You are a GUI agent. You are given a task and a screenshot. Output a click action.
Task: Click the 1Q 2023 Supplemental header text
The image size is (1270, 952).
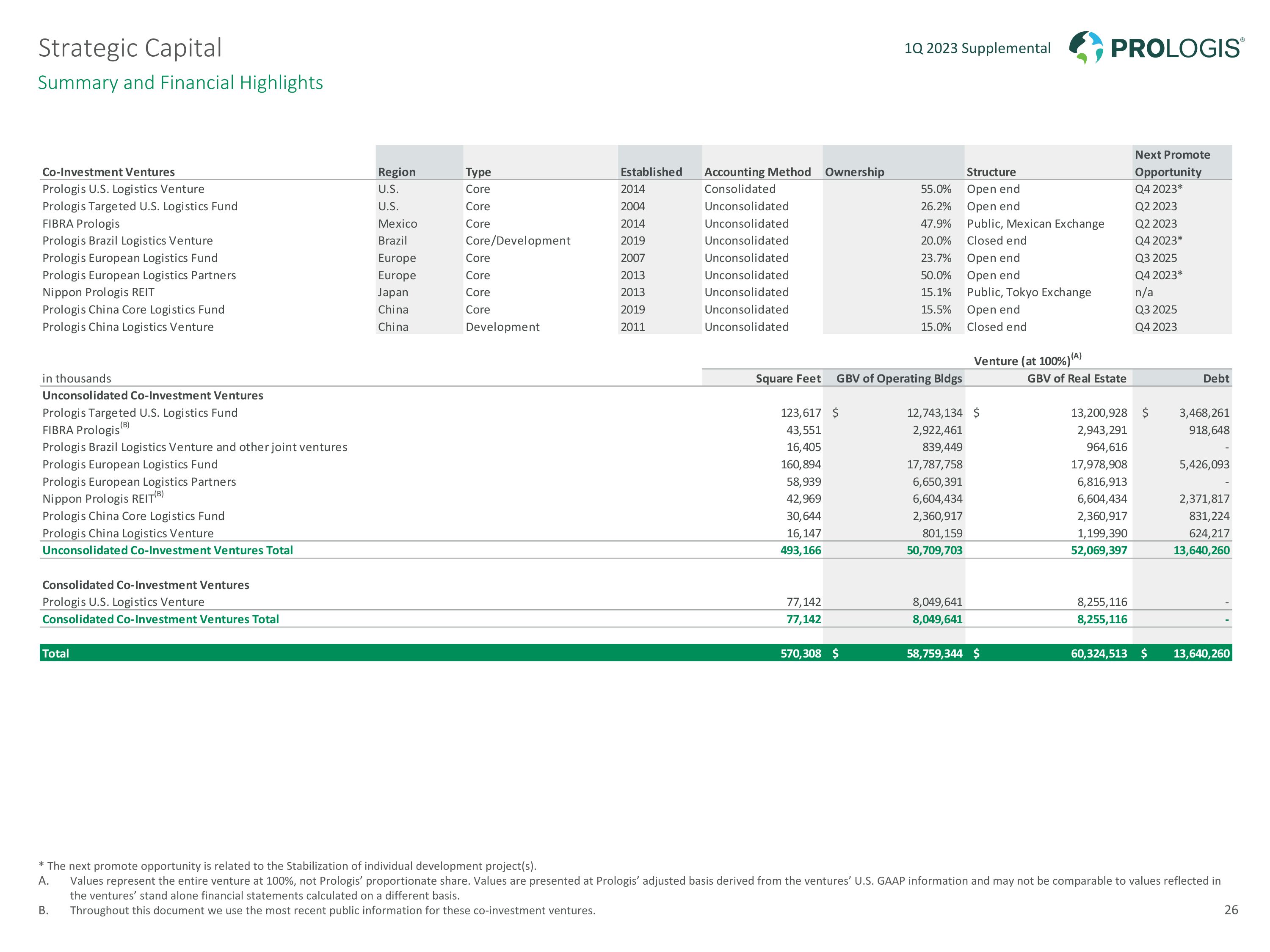click(977, 48)
